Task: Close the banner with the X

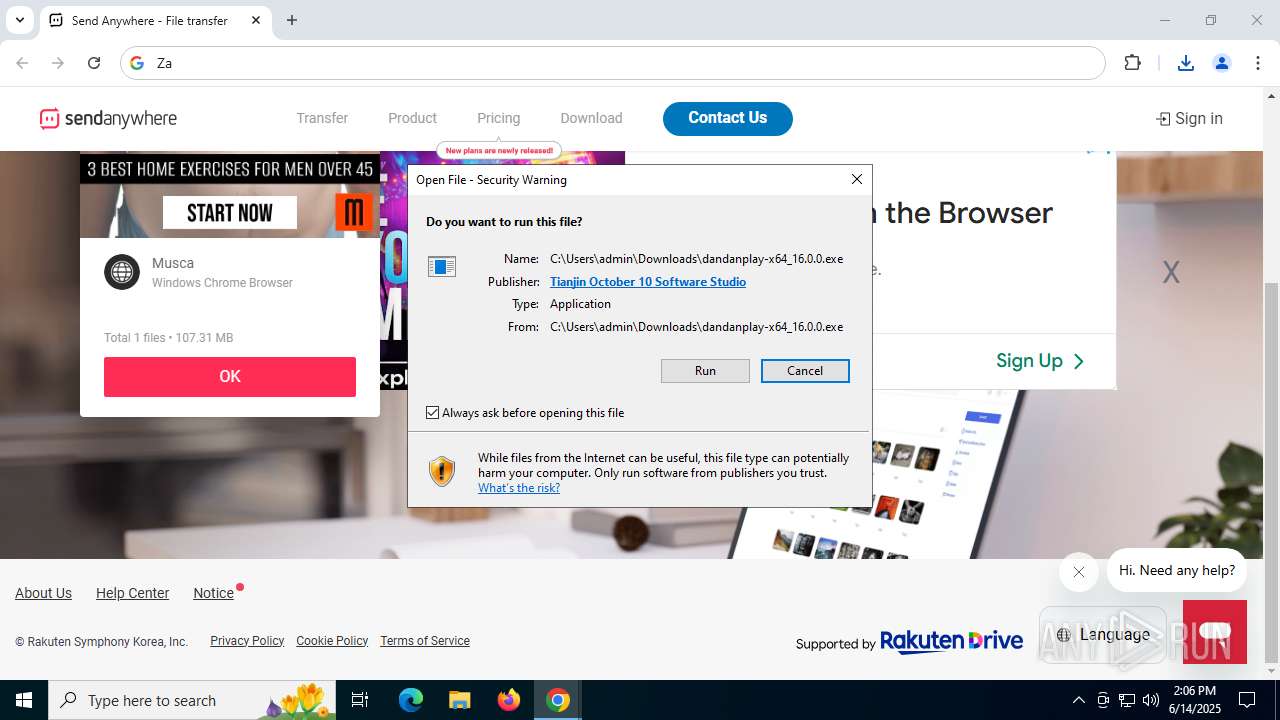Action: tap(1171, 272)
